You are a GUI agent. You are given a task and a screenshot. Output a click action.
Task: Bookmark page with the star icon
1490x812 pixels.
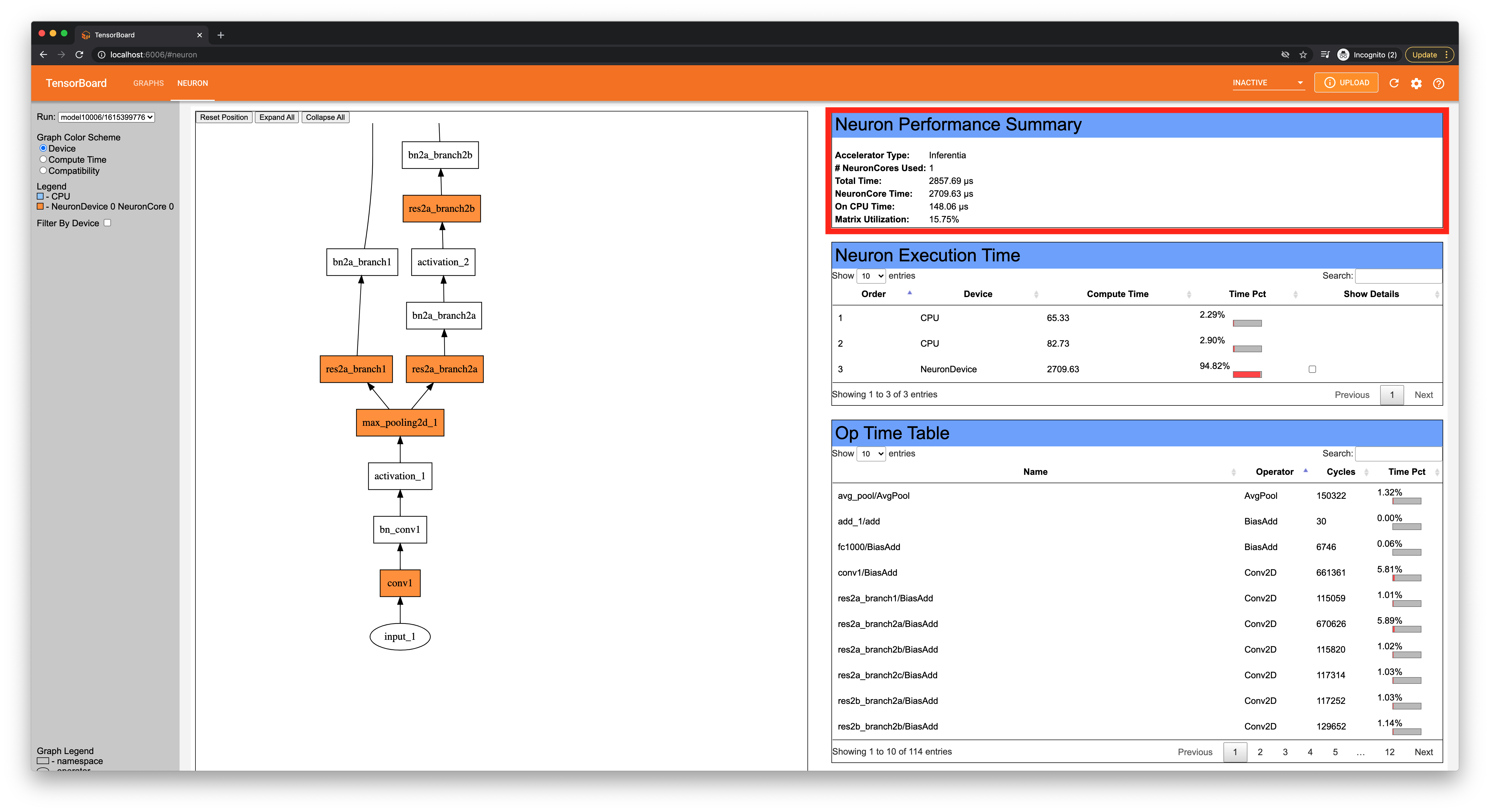(x=1303, y=55)
